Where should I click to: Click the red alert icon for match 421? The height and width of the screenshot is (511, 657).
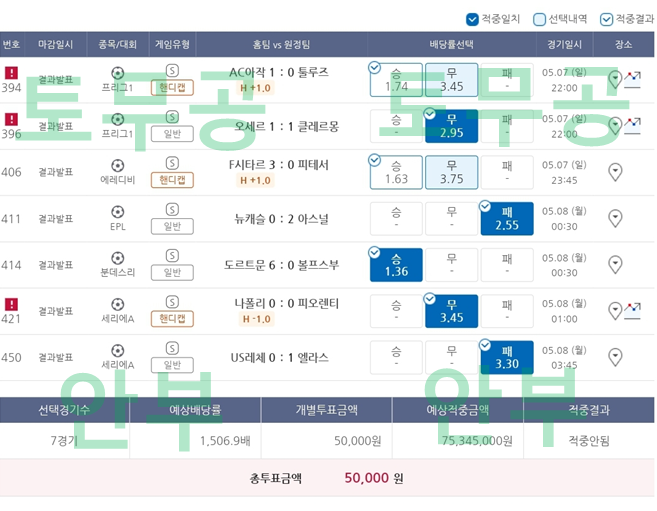[x=12, y=304]
